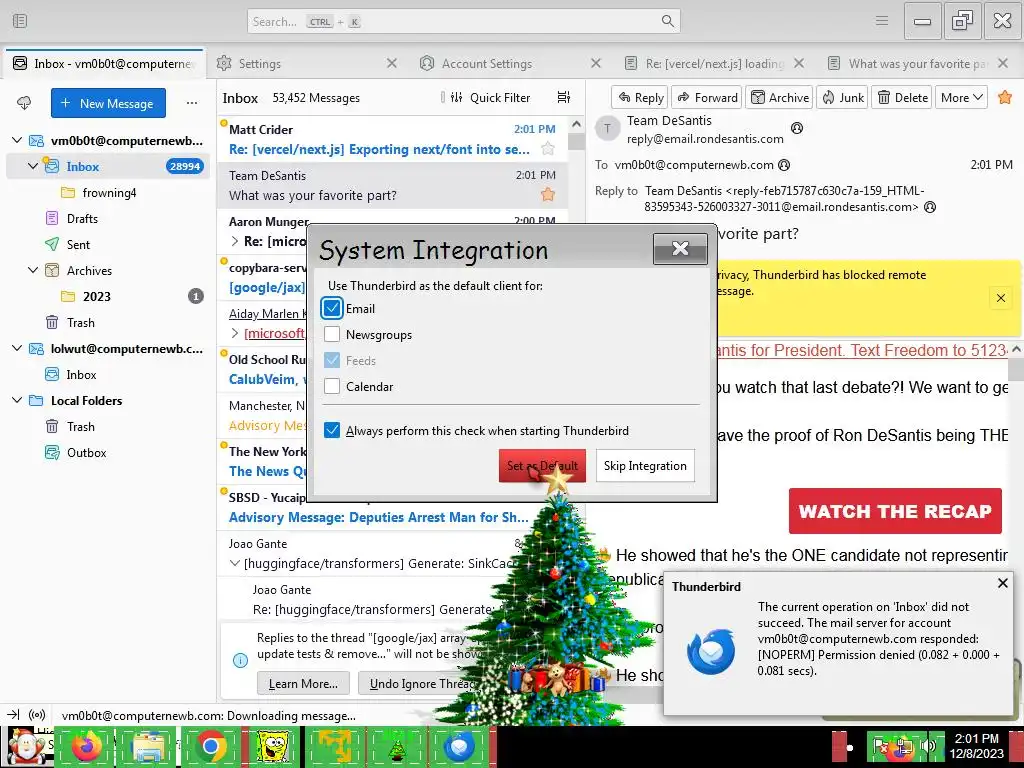Click the sender avatar letter T
This screenshot has width=1024, height=768.
607,129
